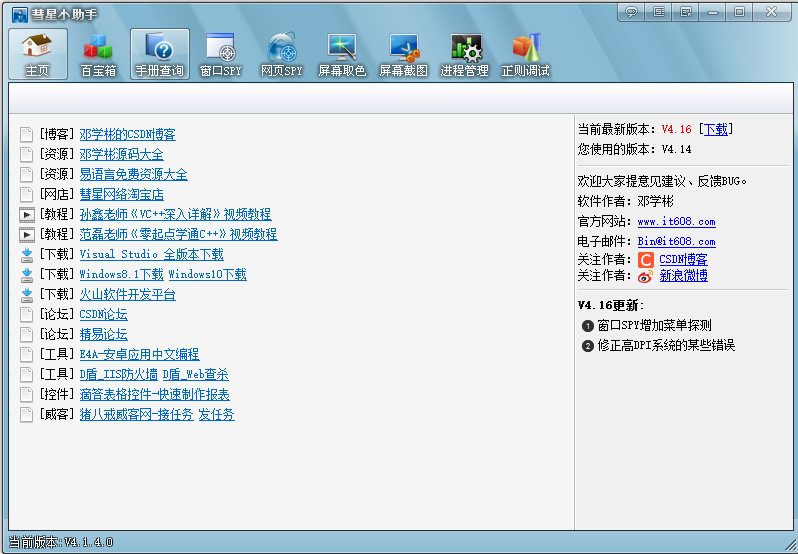Viewport: 798px width, 554px height.
Task: Click the Bin@it608.com email link
Action: 676,242
